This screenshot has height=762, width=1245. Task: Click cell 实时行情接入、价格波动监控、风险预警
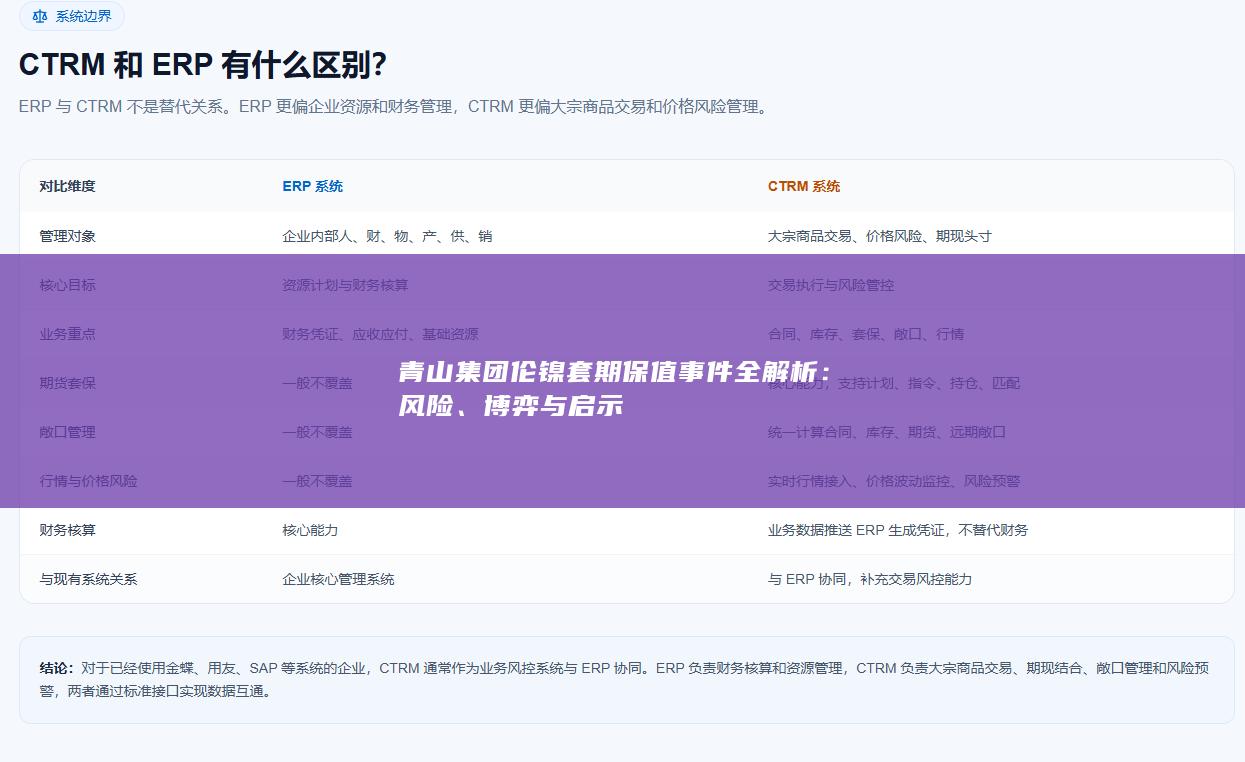pyautogui.click(x=894, y=481)
